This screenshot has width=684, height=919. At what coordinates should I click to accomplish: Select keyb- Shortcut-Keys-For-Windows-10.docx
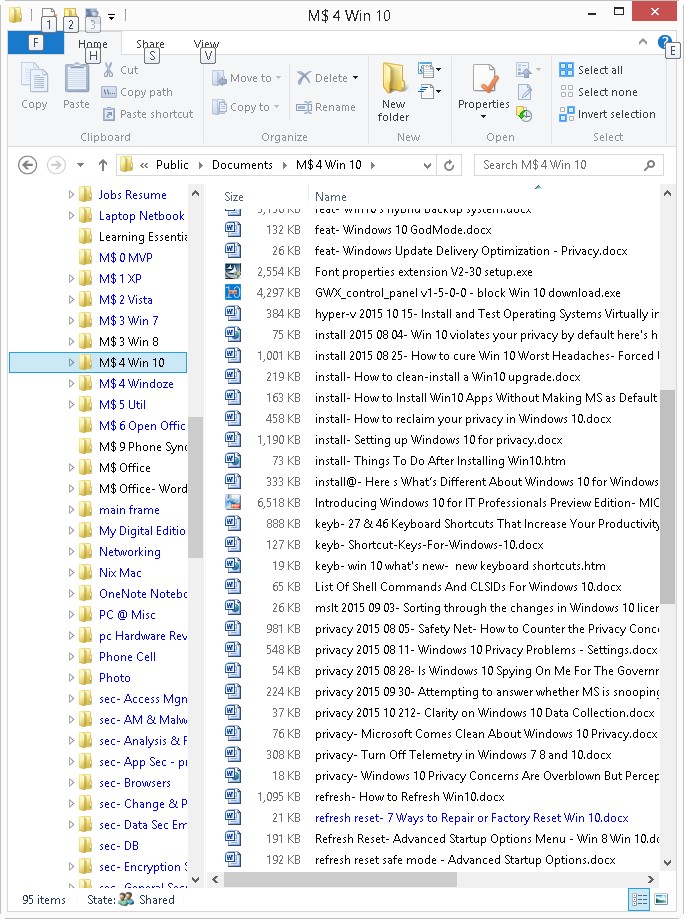coord(429,544)
